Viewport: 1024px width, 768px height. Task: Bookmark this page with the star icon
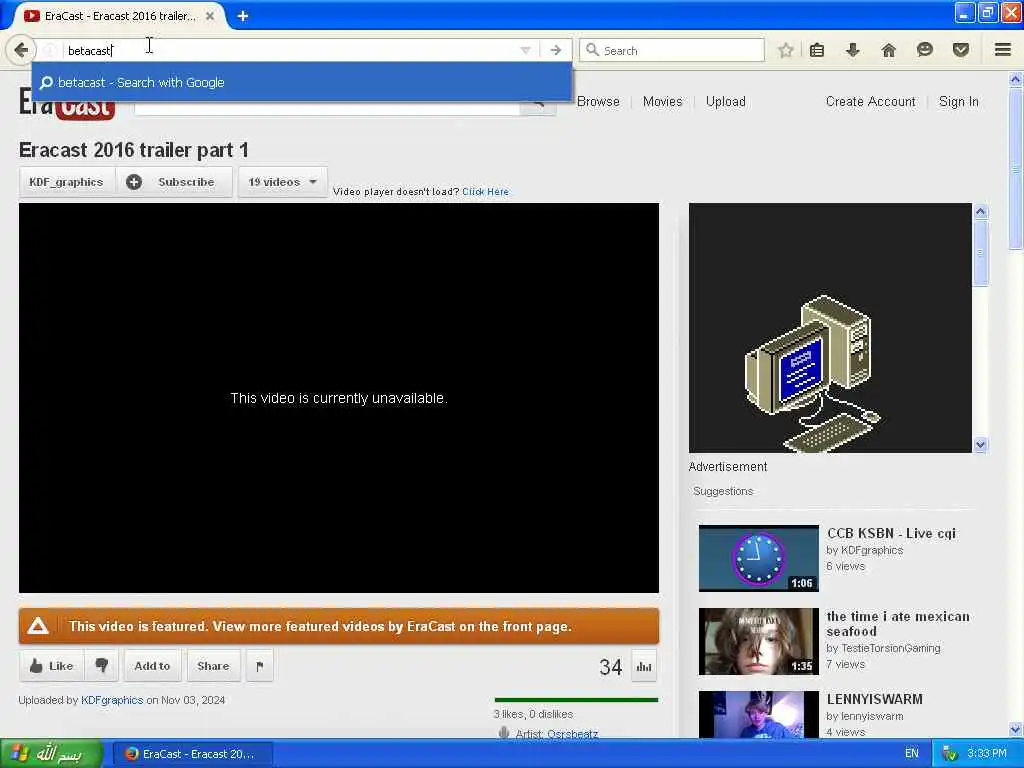[786, 50]
